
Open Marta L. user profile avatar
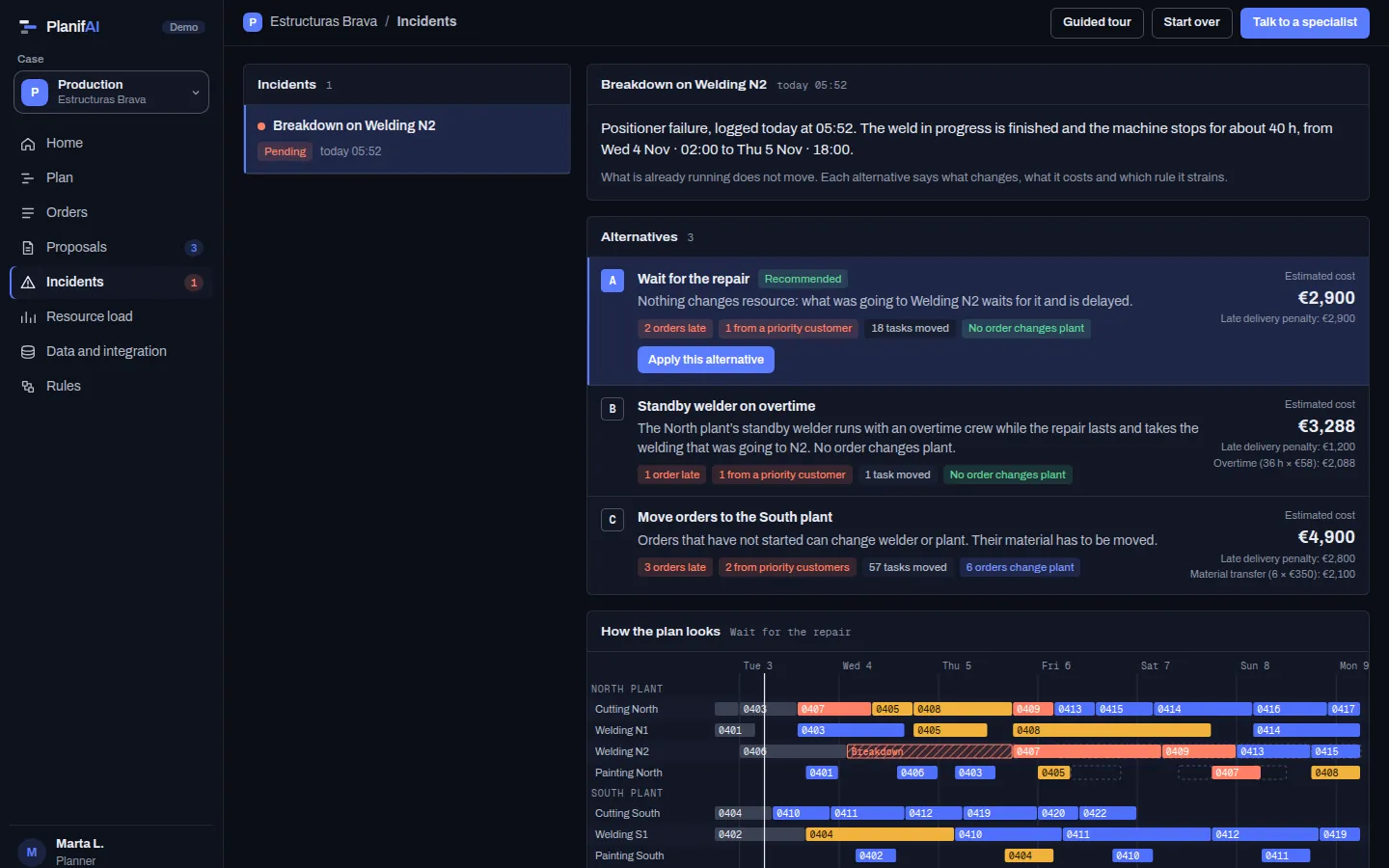[x=32, y=853]
